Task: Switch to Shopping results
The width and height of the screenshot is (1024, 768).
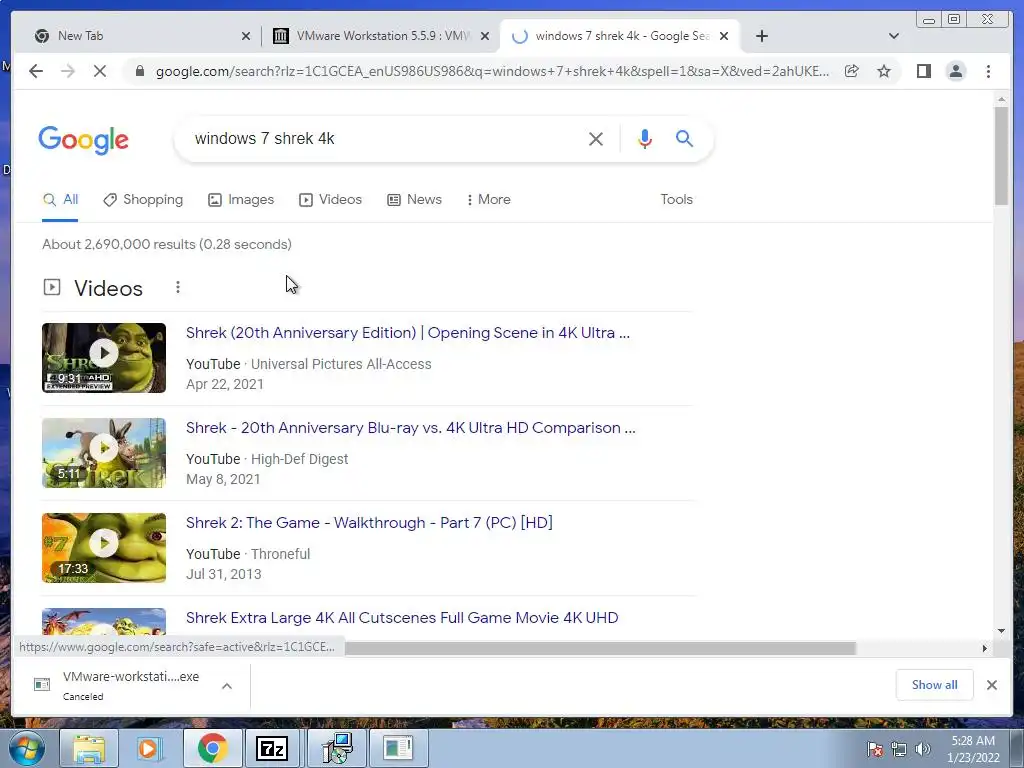Action: click(x=143, y=200)
